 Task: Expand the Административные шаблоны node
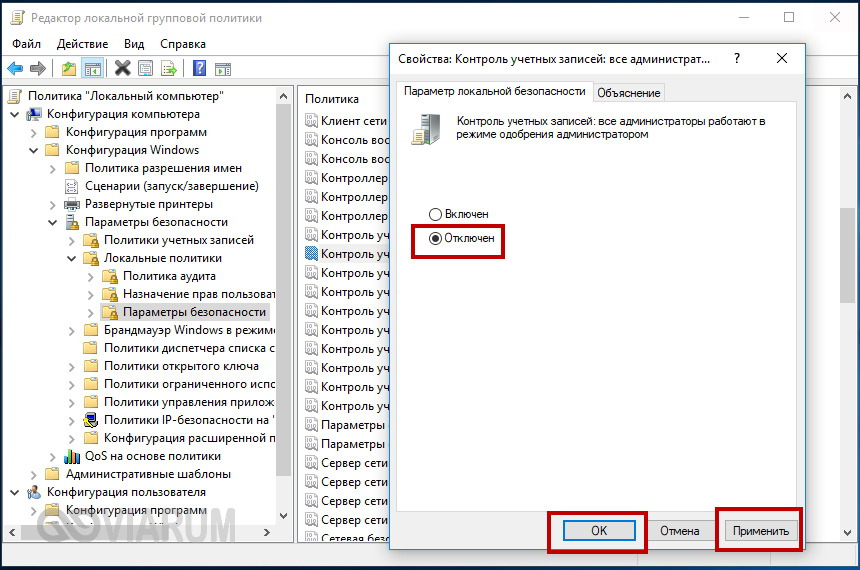click(33, 474)
